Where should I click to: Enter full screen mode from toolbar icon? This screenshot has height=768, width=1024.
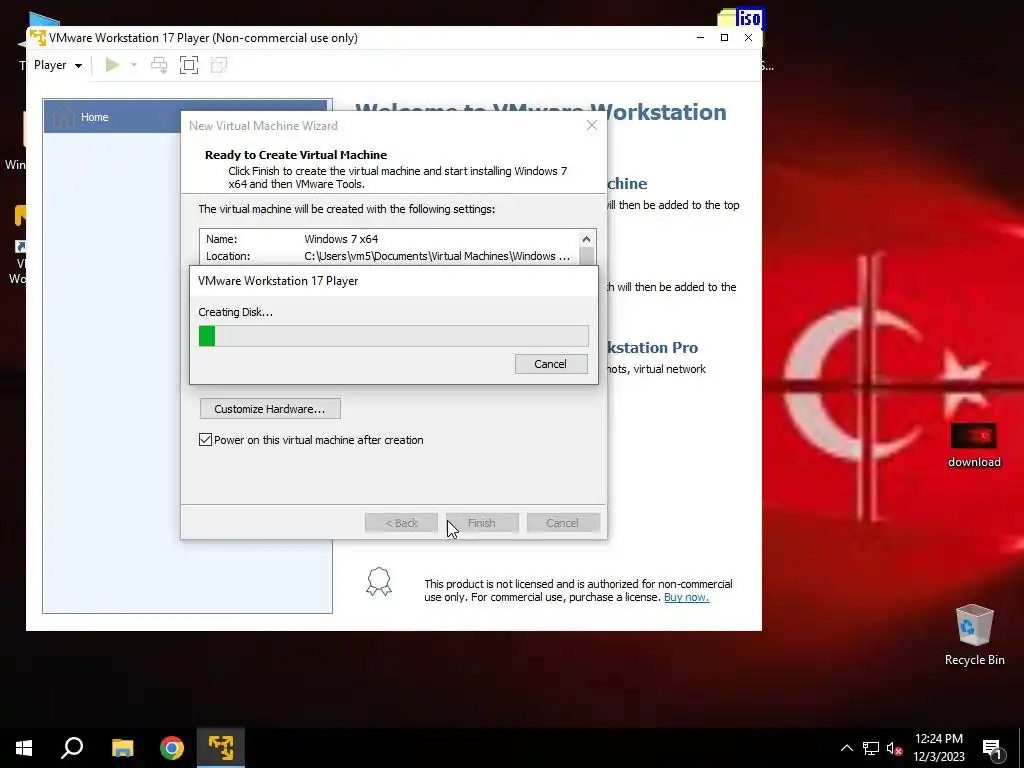click(x=189, y=65)
